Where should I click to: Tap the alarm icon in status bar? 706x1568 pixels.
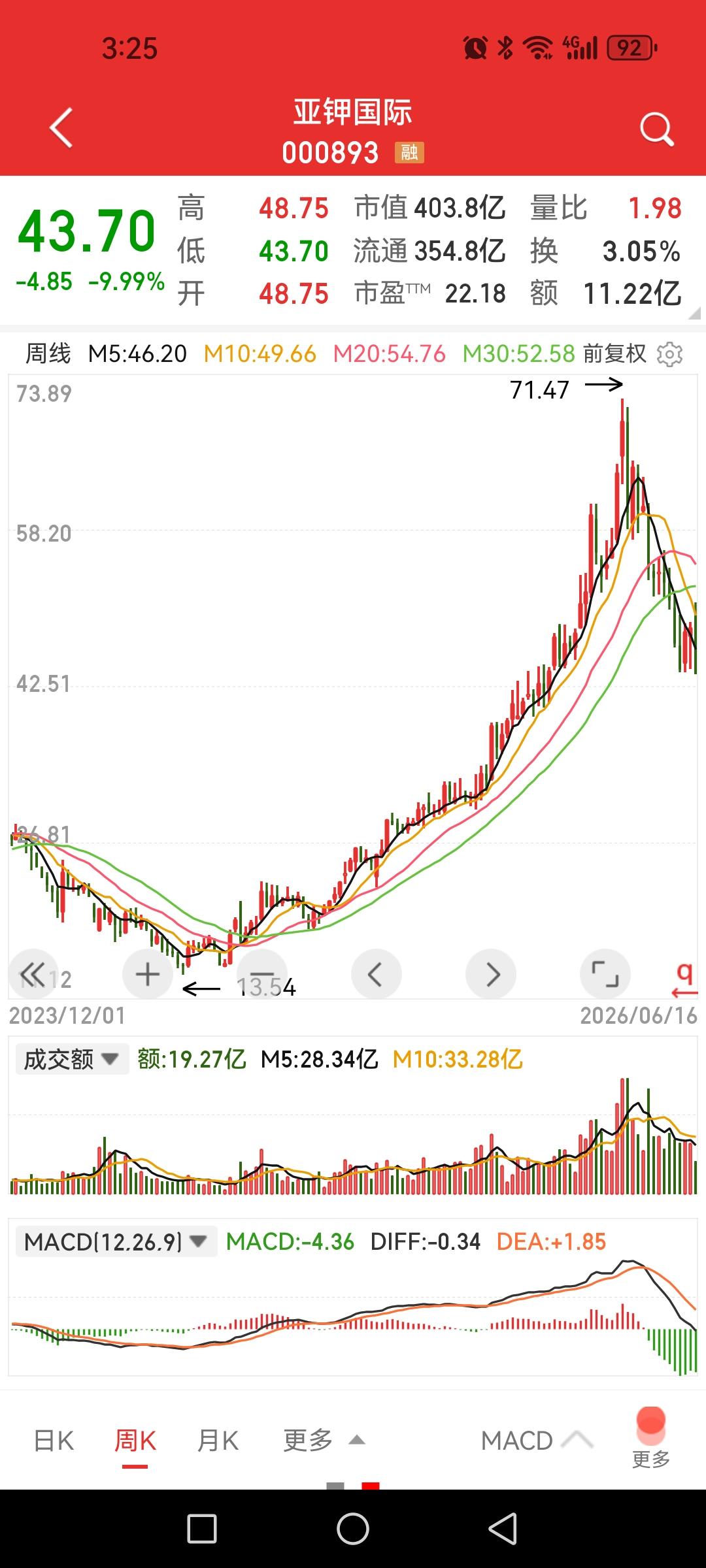tap(475, 48)
